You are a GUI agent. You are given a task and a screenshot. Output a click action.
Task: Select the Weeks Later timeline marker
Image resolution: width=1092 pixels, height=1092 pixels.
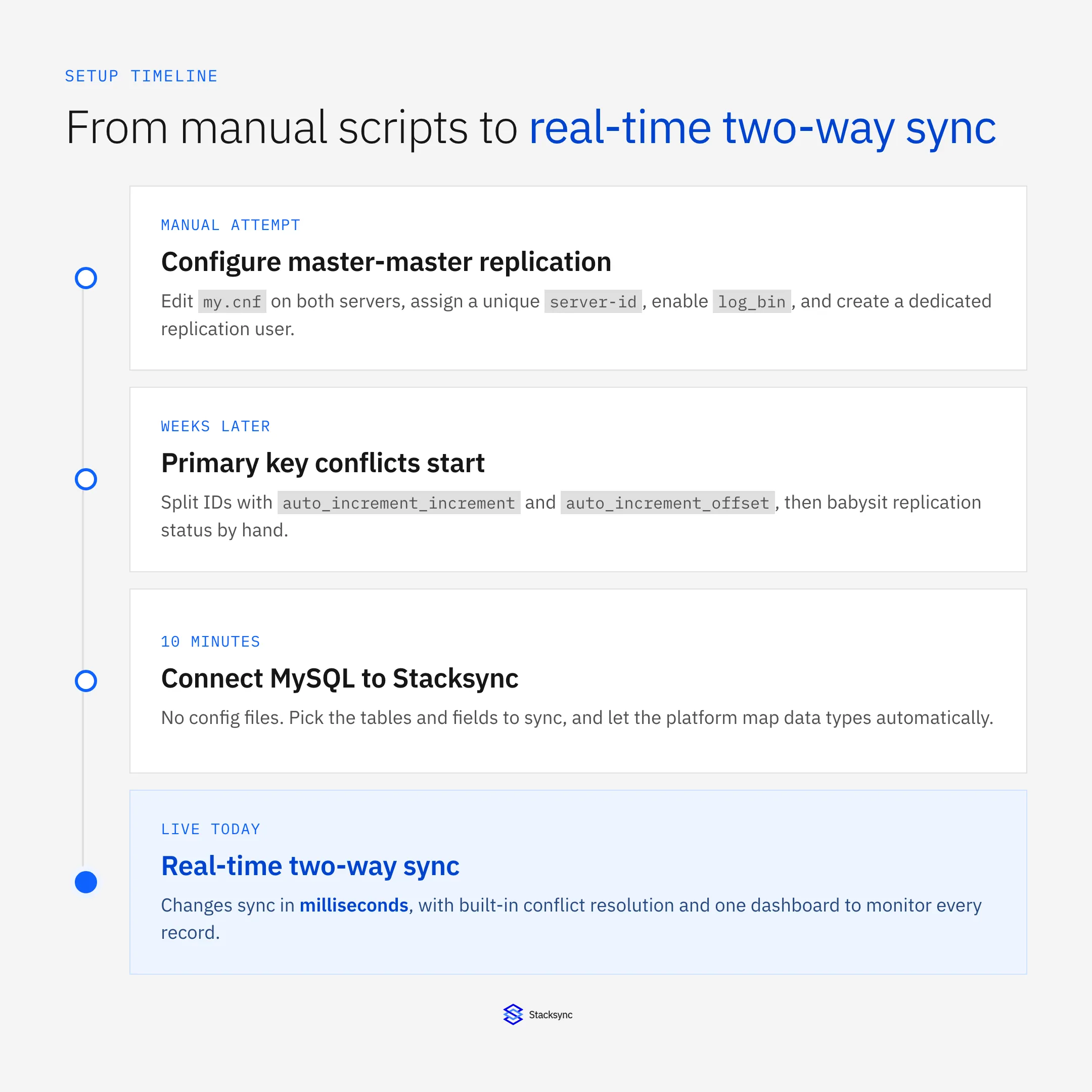(86, 479)
